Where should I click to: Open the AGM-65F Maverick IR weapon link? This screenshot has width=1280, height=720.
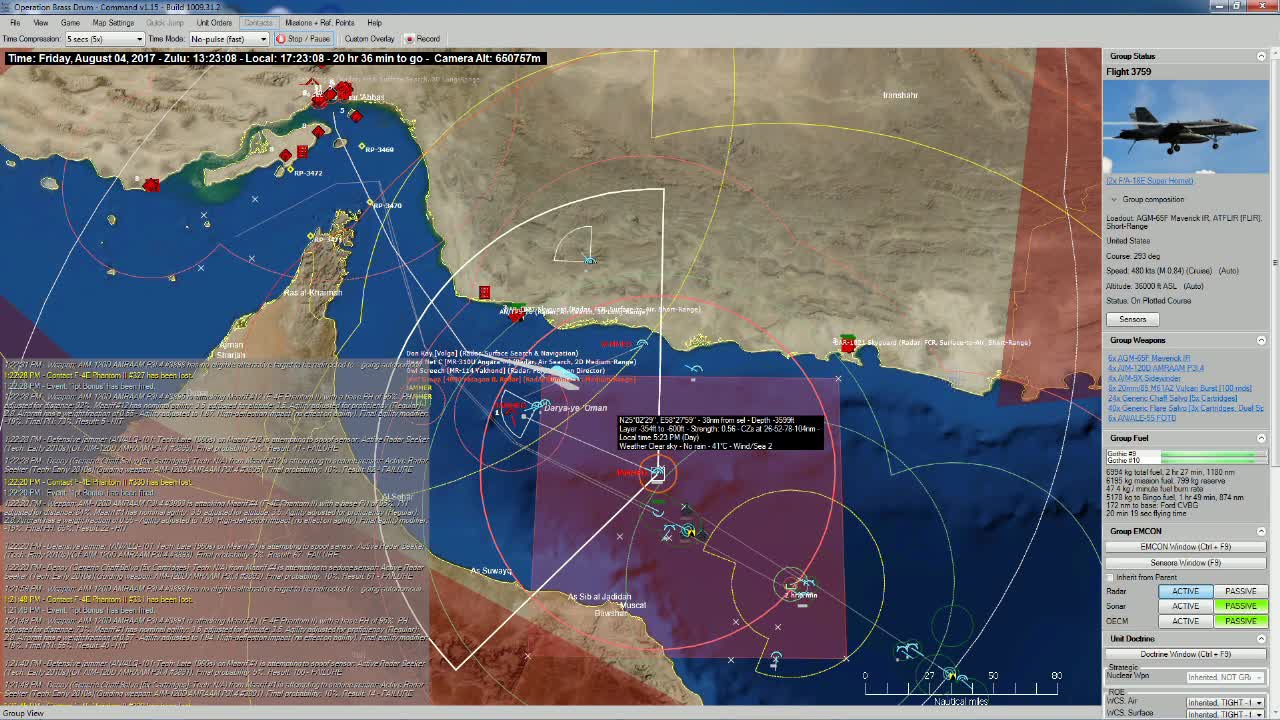pos(1149,358)
